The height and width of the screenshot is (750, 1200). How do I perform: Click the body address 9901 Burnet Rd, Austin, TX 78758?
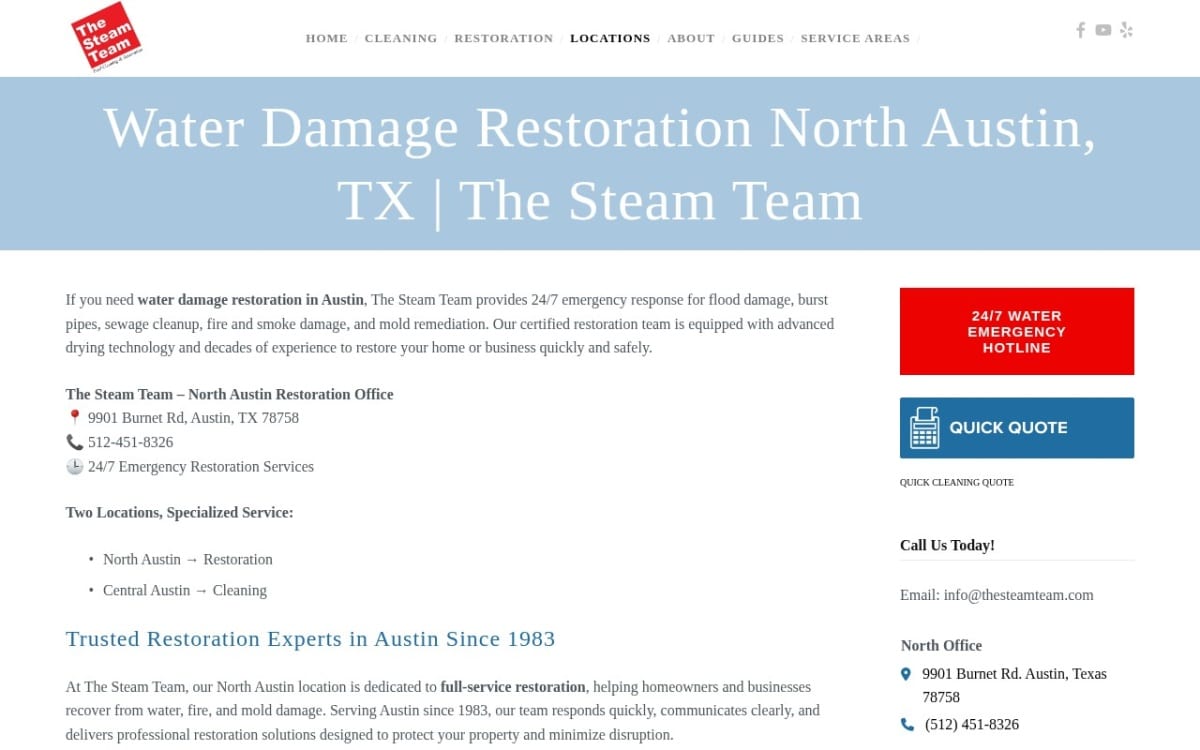pos(193,418)
